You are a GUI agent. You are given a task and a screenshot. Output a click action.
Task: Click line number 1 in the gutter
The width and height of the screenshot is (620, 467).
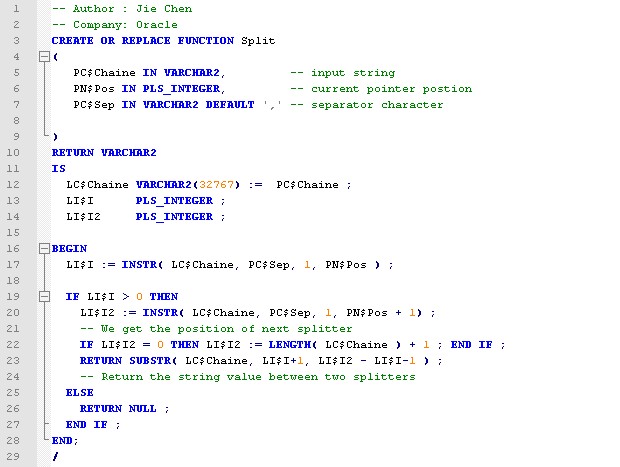click(17, 9)
